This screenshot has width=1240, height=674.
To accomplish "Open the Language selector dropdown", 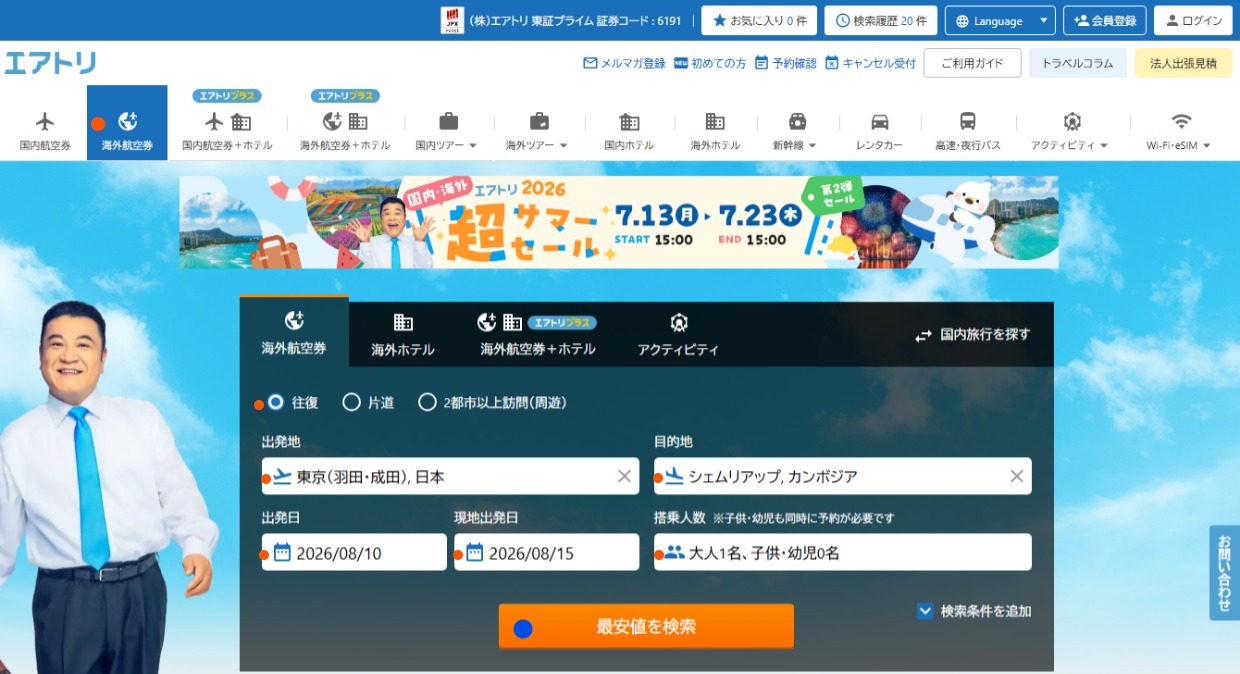I will click(x=1000, y=20).
